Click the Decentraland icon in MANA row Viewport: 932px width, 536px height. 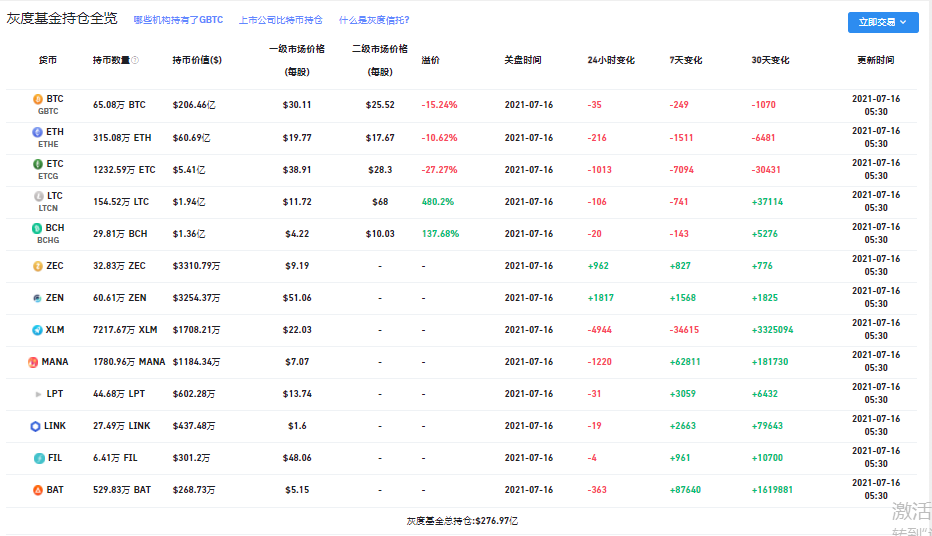[33, 362]
